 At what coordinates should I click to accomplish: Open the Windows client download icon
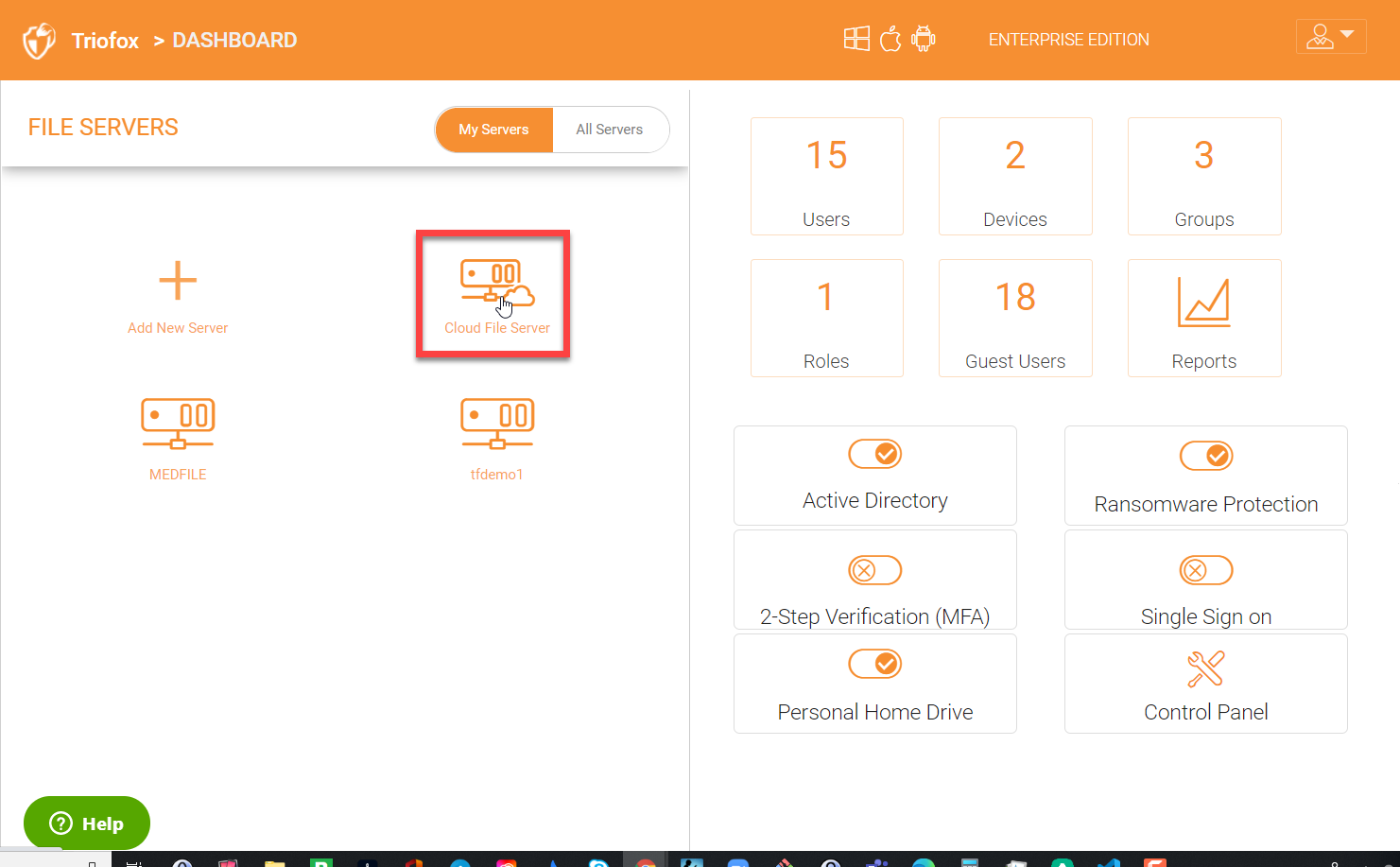click(856, 39)
